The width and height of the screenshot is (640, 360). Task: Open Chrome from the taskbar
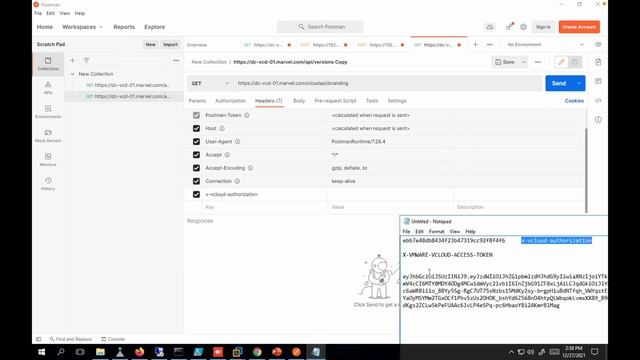tap(257, 352)
